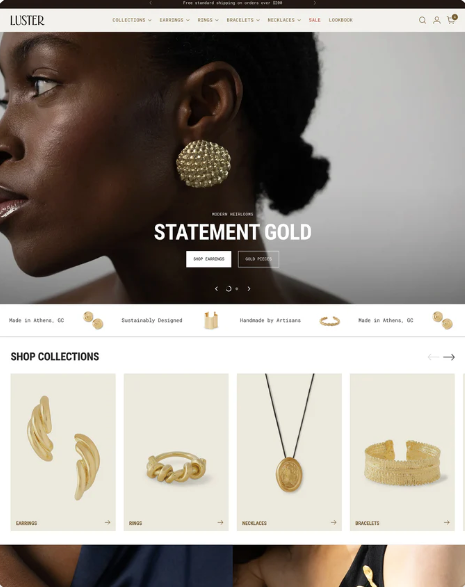
Task: Expand the Earrings menu dropdown
Action: coord(174,20)
